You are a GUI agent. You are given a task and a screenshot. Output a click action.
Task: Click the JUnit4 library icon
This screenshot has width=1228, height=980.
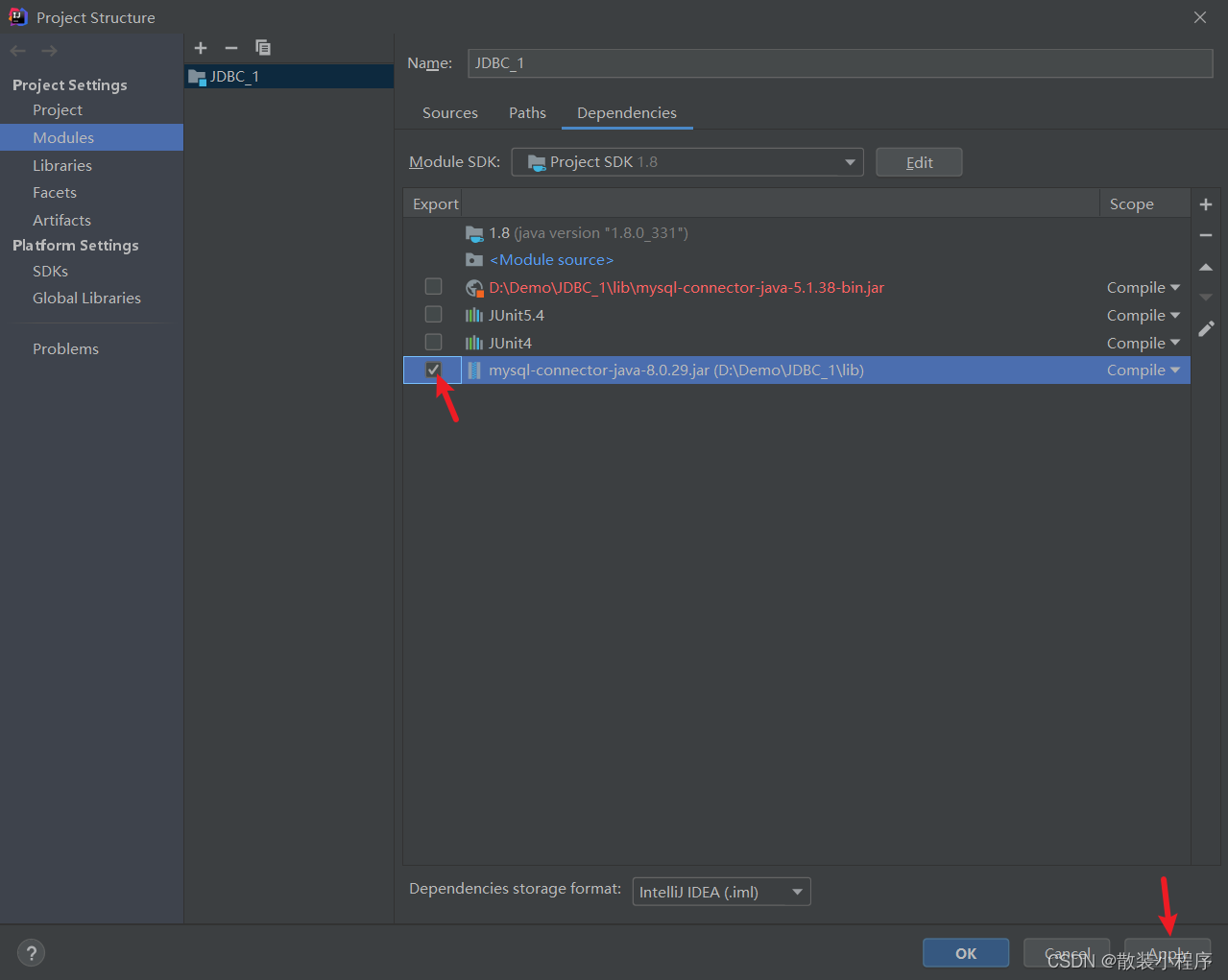(x=474, y=344)
